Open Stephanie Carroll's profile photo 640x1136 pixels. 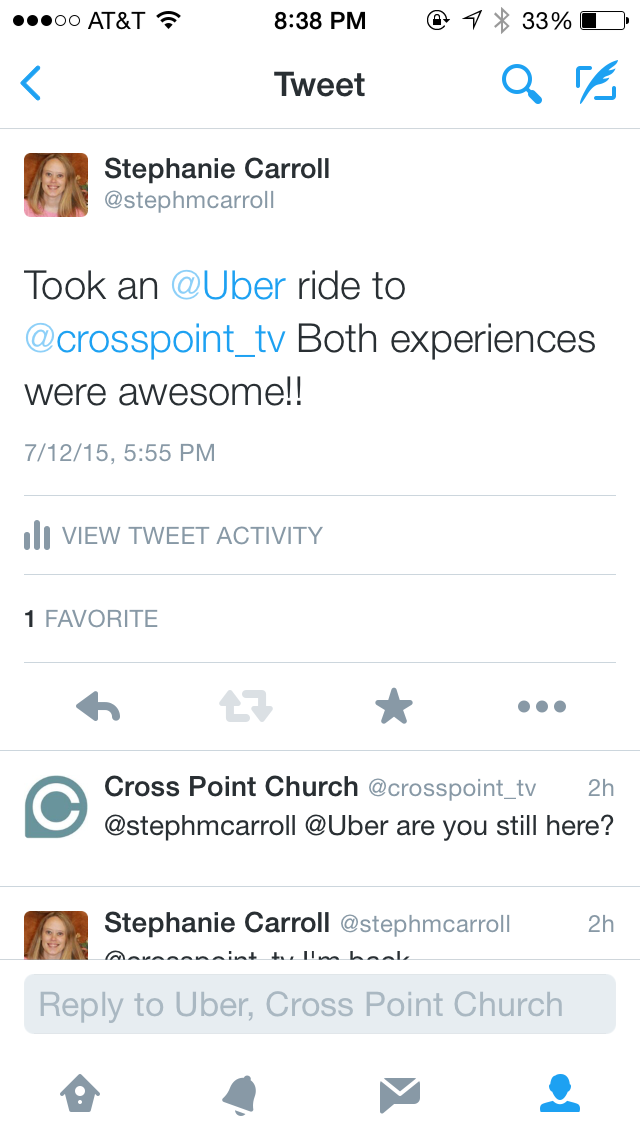coord(56,186)
